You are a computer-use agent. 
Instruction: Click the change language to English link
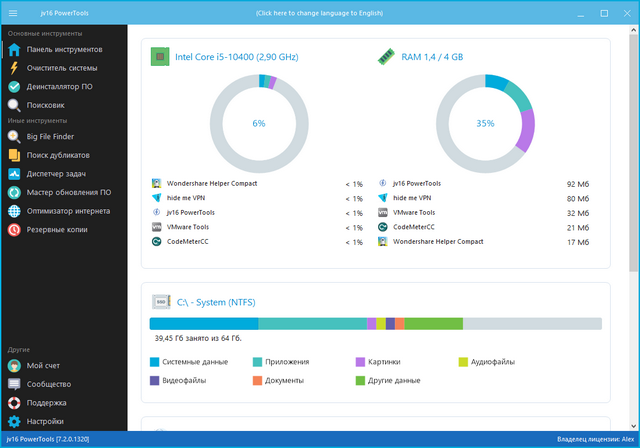point(320,13)
